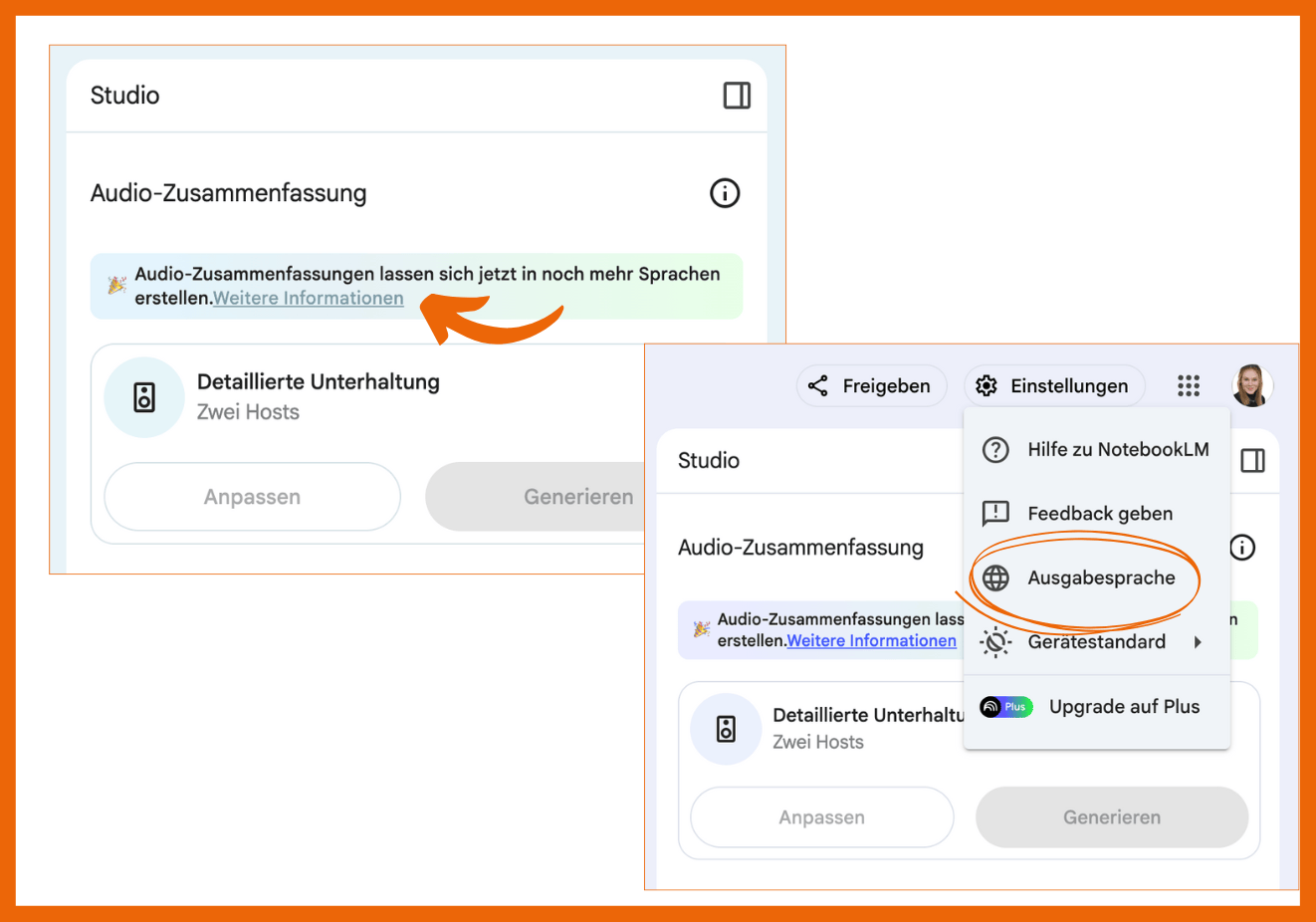The image size is (1316, 922).
Task: Click the info icon in the top-left Audio-Zusammenfassung
Action: click(x=725, y=193)
